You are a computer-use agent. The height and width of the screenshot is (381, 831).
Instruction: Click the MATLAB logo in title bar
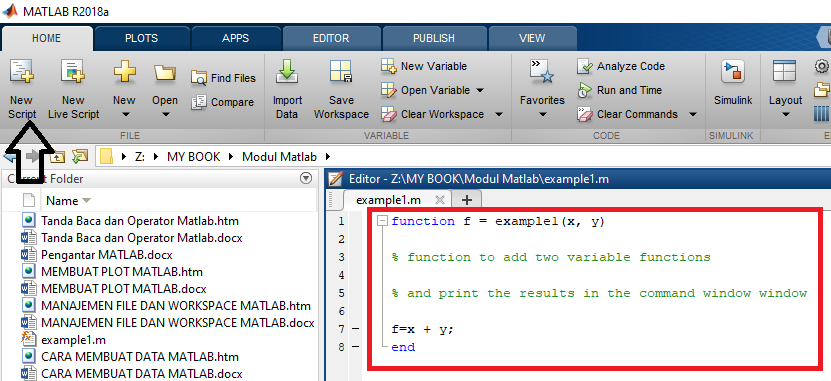(x=10, y=11)
